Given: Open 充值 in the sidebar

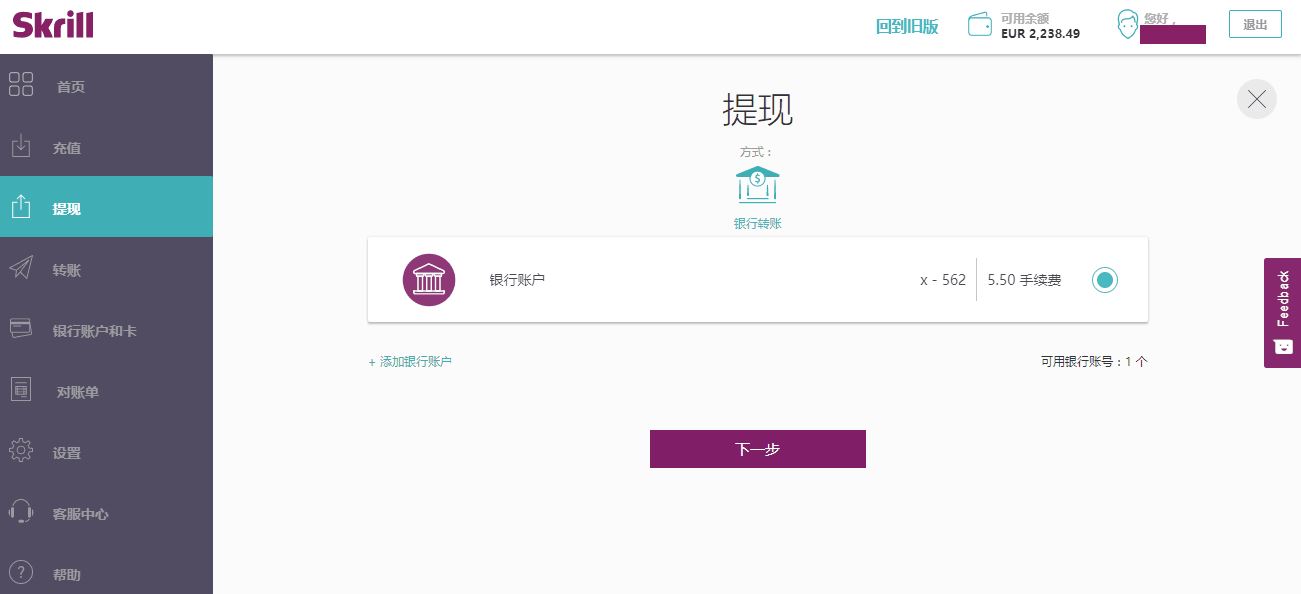Looking at the screenshot, I should (x=106, y=148).
